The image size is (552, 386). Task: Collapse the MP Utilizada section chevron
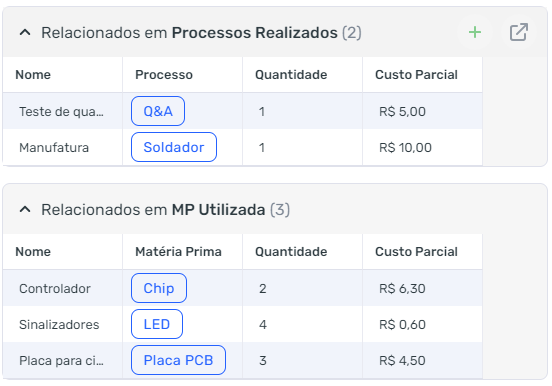click(x=25, y=210)
